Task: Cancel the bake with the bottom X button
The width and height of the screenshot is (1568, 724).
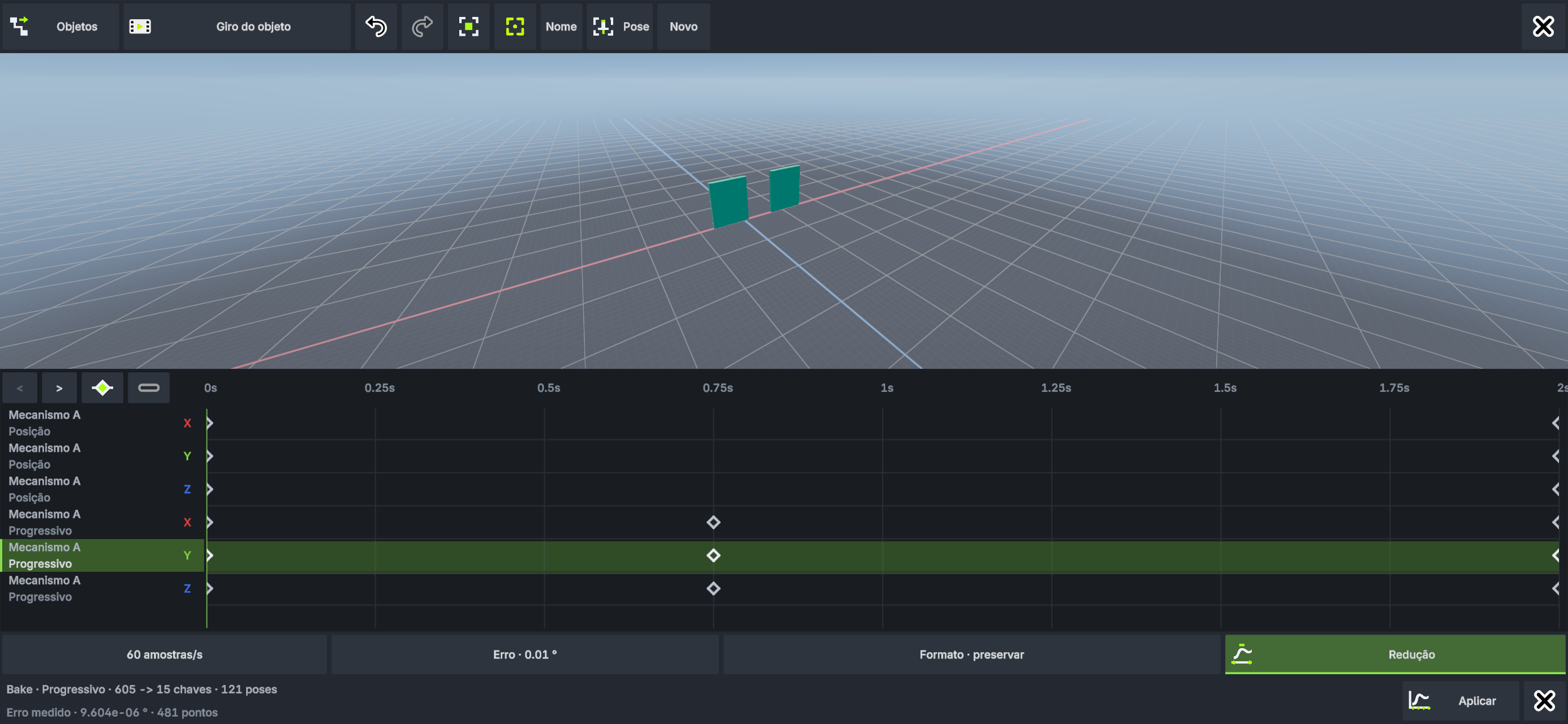Action: coord(1544,701)
